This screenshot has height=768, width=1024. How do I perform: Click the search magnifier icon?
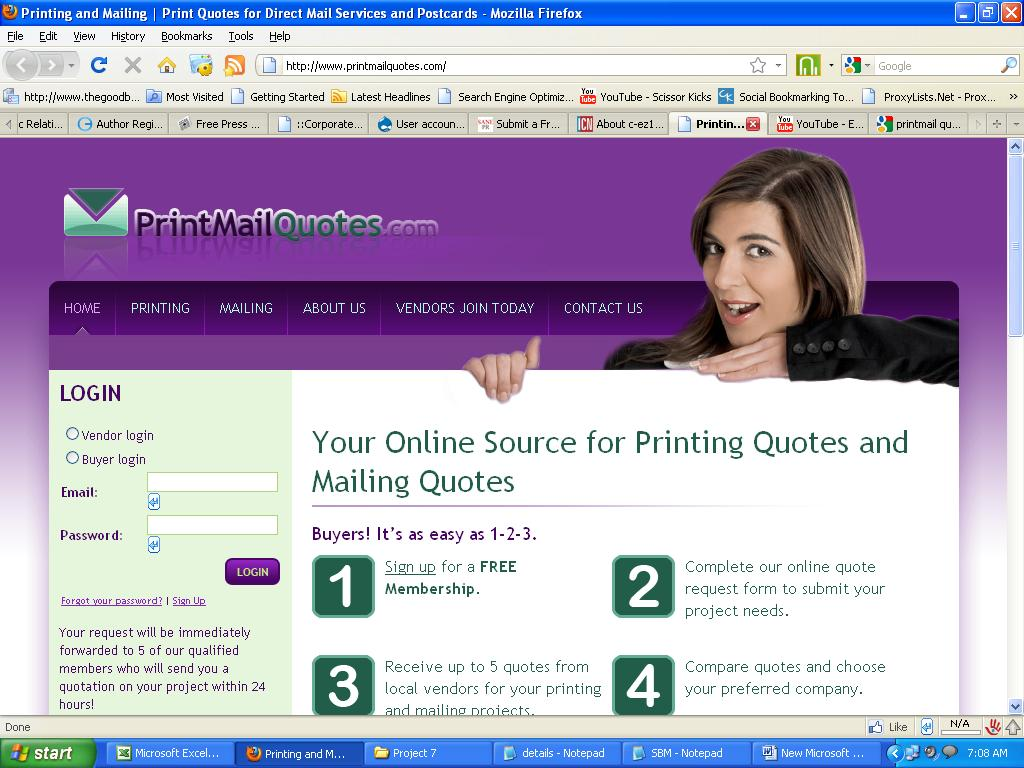tap(1009, 65)
